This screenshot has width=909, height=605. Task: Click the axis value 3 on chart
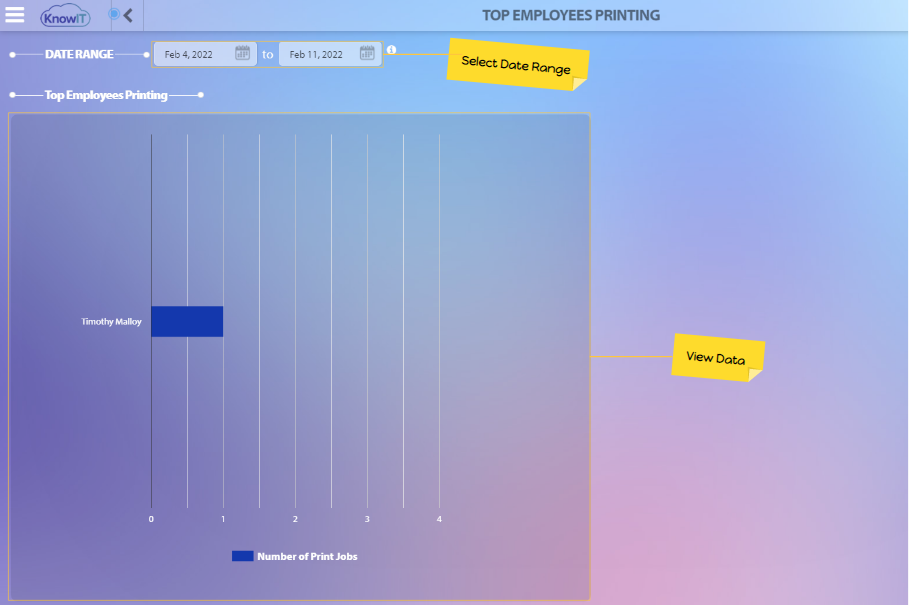[367, 519]
